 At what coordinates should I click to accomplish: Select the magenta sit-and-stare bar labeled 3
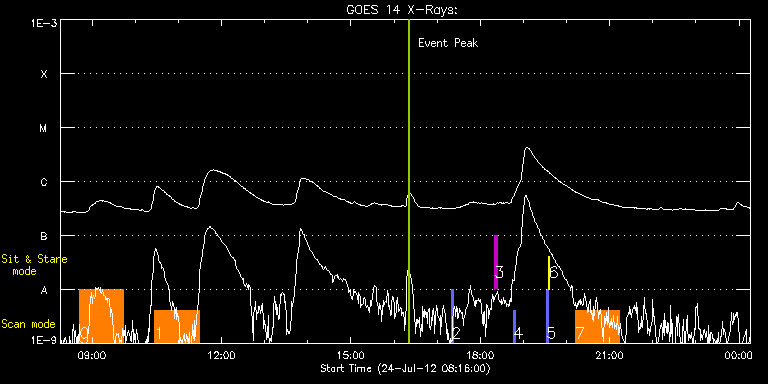496,263
